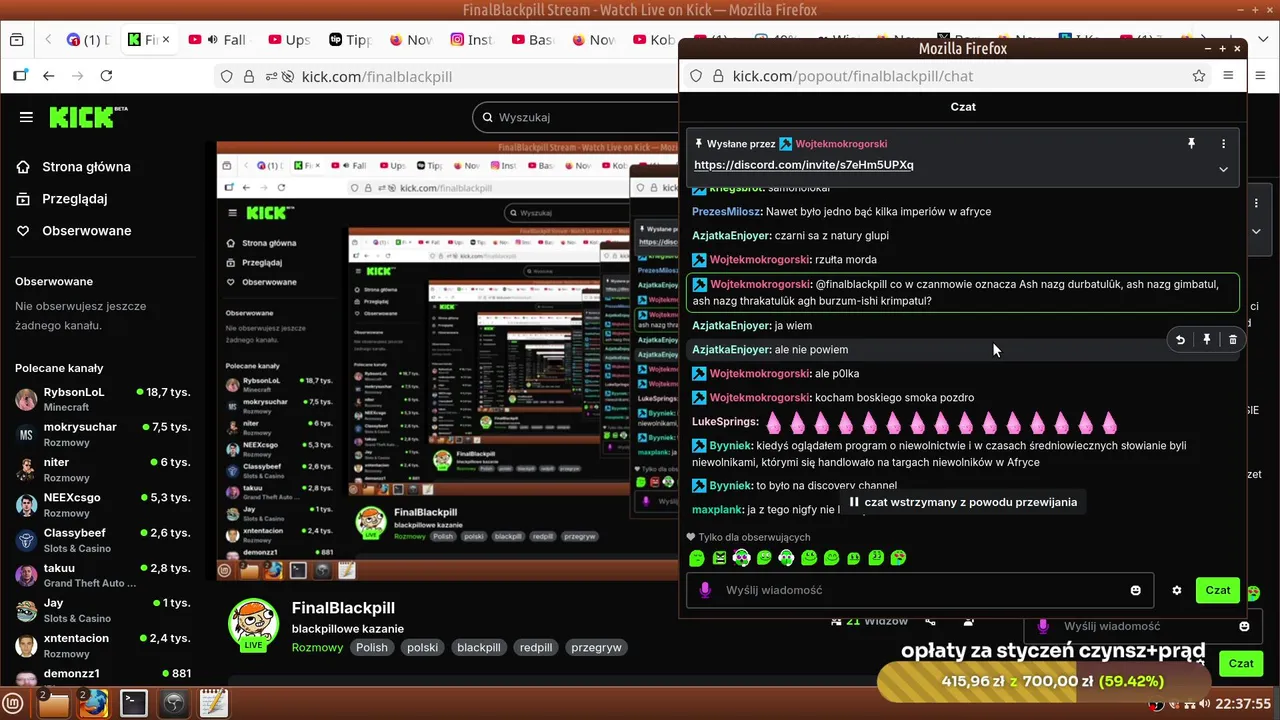
Task: Click share icon below stream
Action: point(931,621)
